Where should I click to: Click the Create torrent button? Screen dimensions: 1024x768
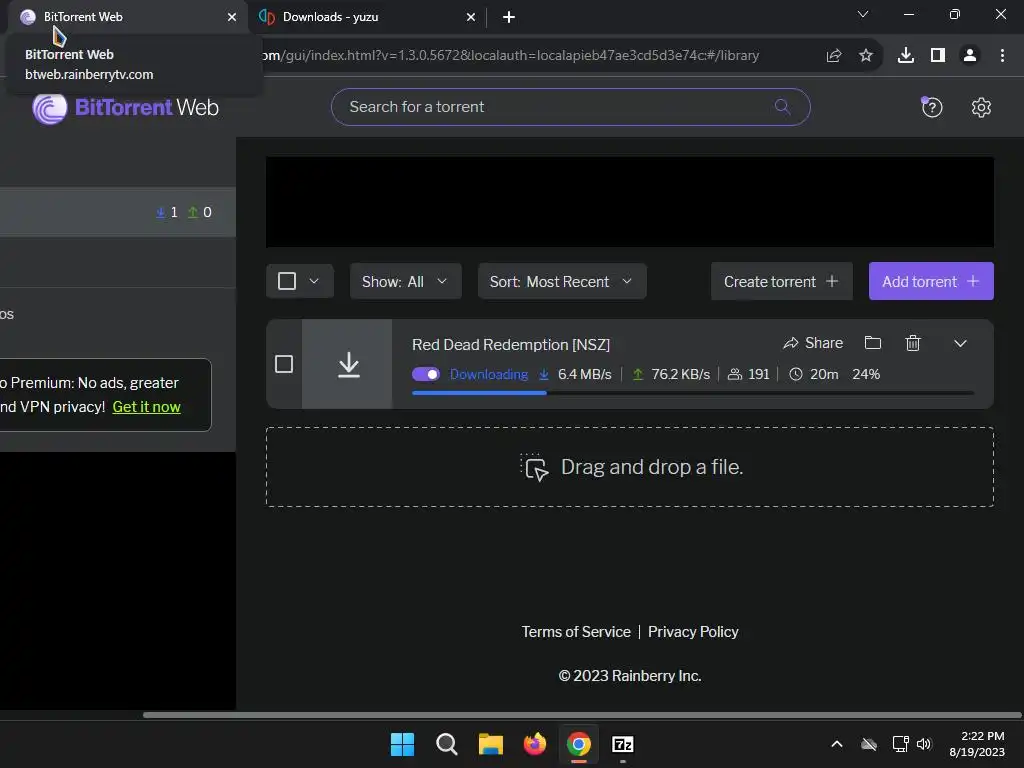[781, 281]
